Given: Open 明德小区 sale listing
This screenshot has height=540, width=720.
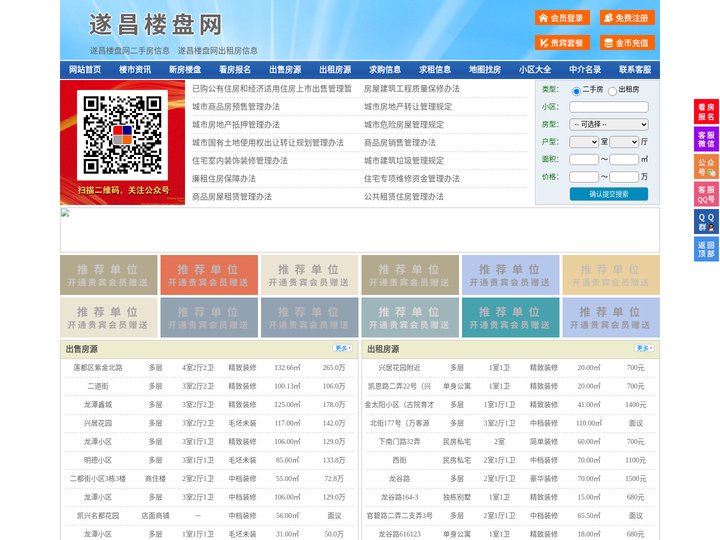Looking at the screenshot, I should pyautogui.click(x=98, y=460).
